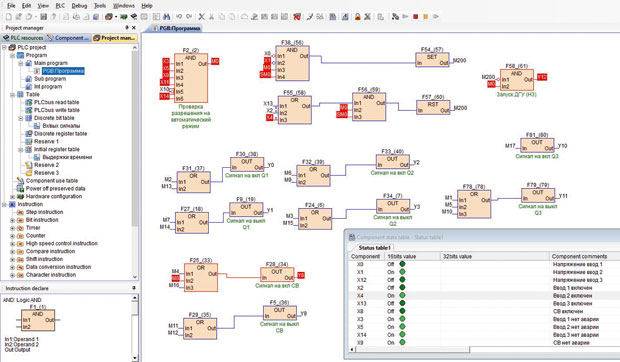The height and width of the screenshot is (362, 620).
Task: Click the padlock icon in toolbar
Action: tap(357, 17)
